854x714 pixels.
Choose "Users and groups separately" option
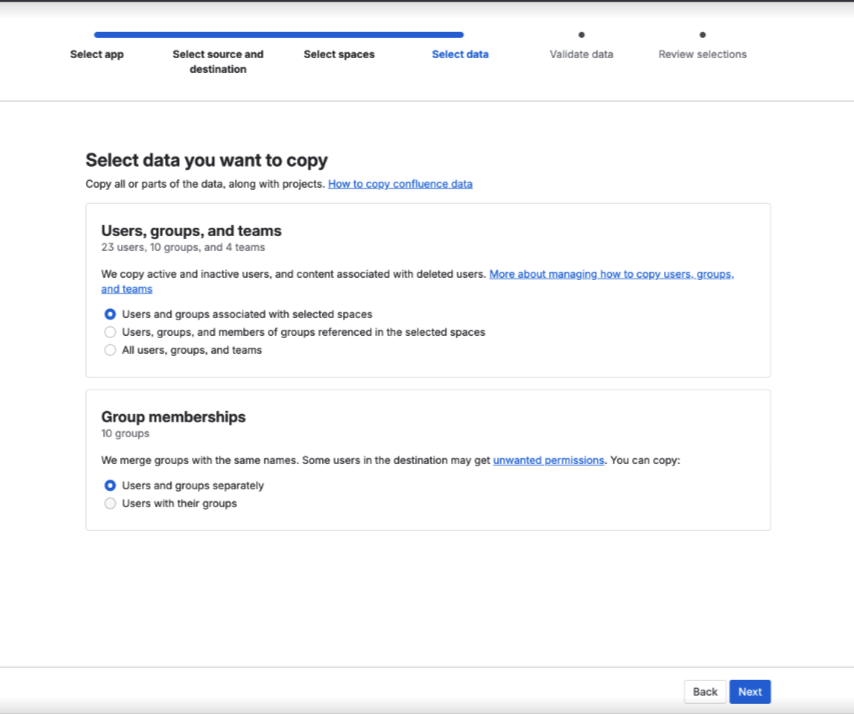coord(110,485)
